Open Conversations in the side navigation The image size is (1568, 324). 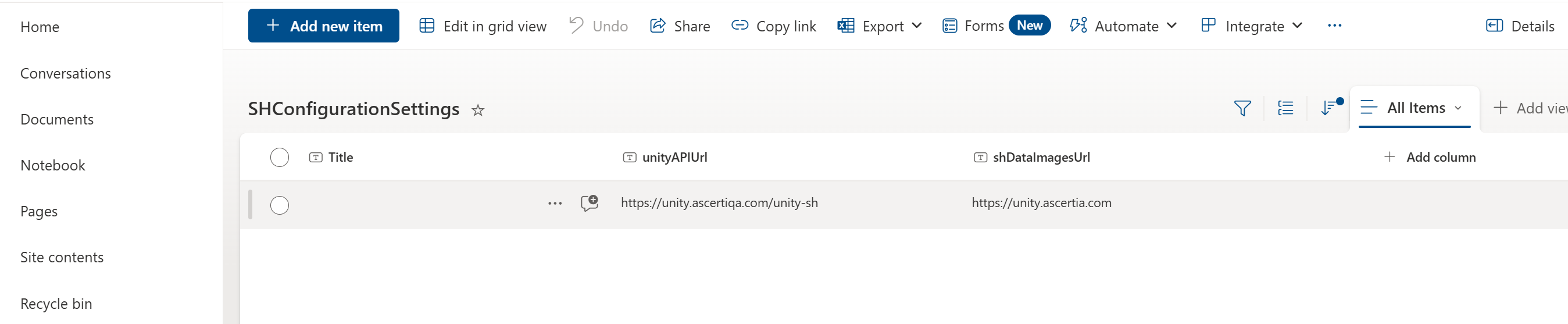tap(66, 73)
